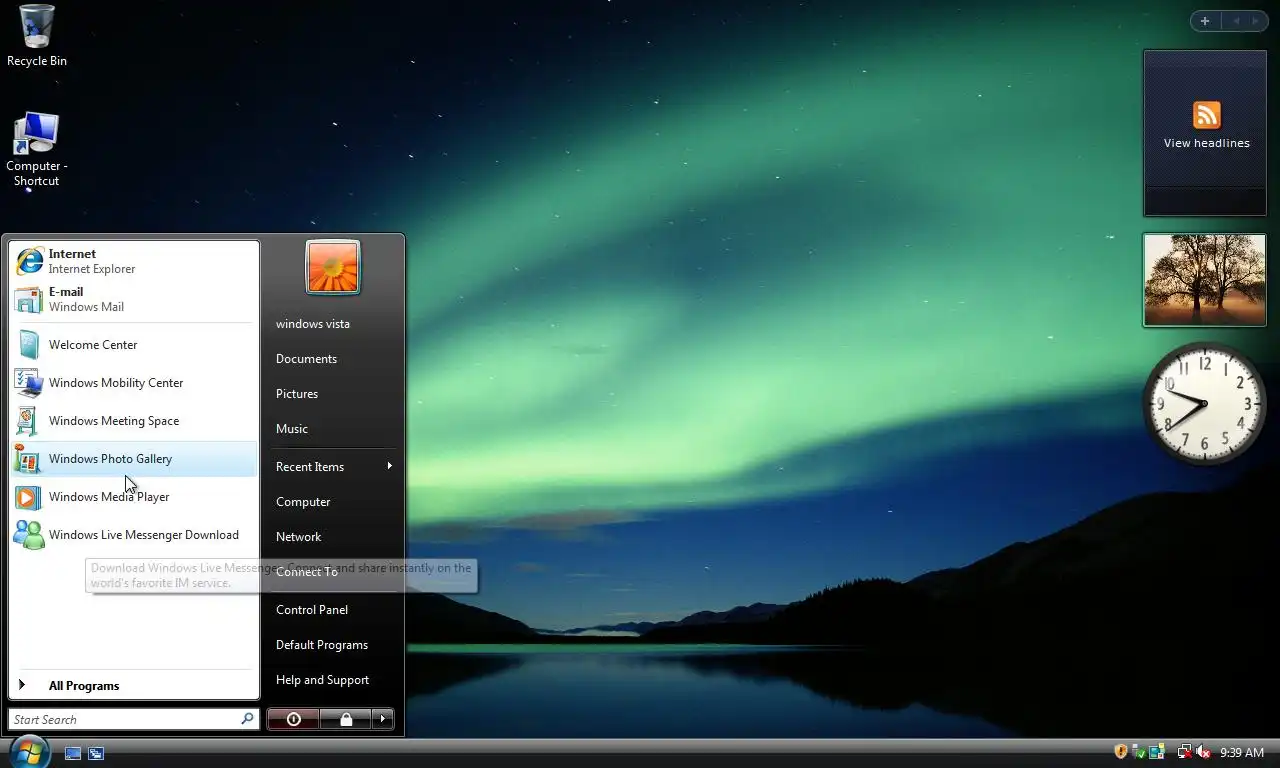
Task: Click the 9:39 AM taskbar clock
Action: tap(1242, 752)
